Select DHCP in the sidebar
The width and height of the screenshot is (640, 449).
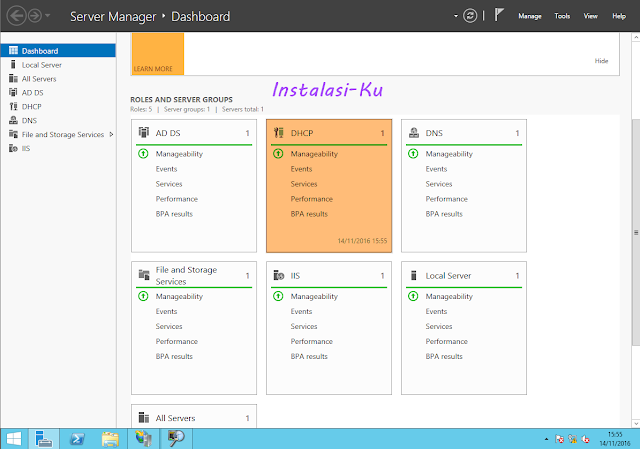(58, 107)
